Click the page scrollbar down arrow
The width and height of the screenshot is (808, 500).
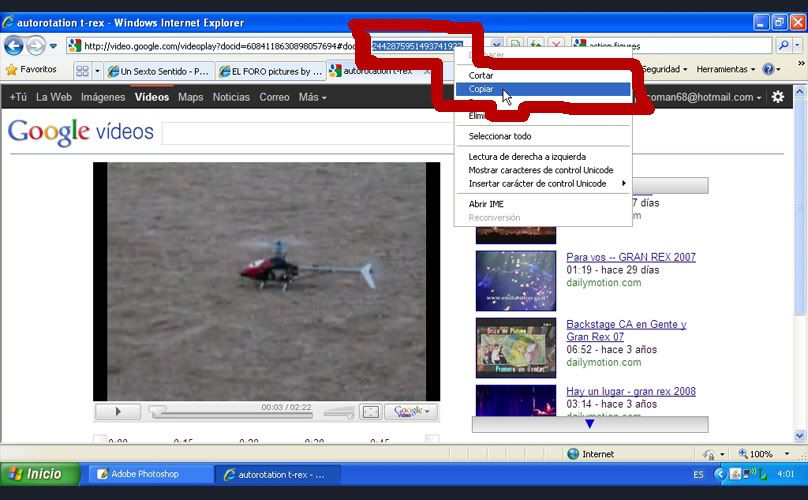point(800,436)
